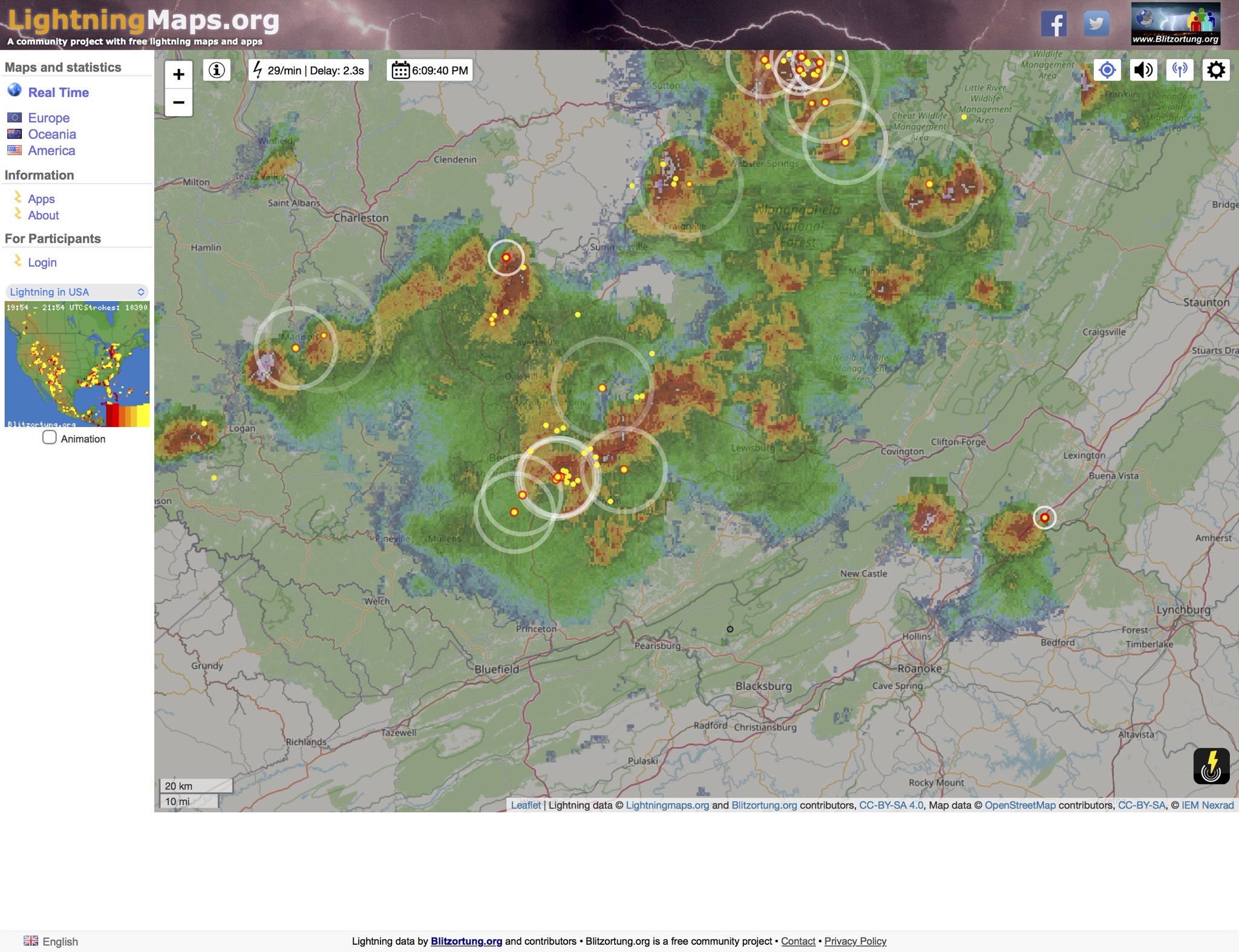Open the Contact footer link
Viewport: 1239px width, 952px height.
pos(798,941)
